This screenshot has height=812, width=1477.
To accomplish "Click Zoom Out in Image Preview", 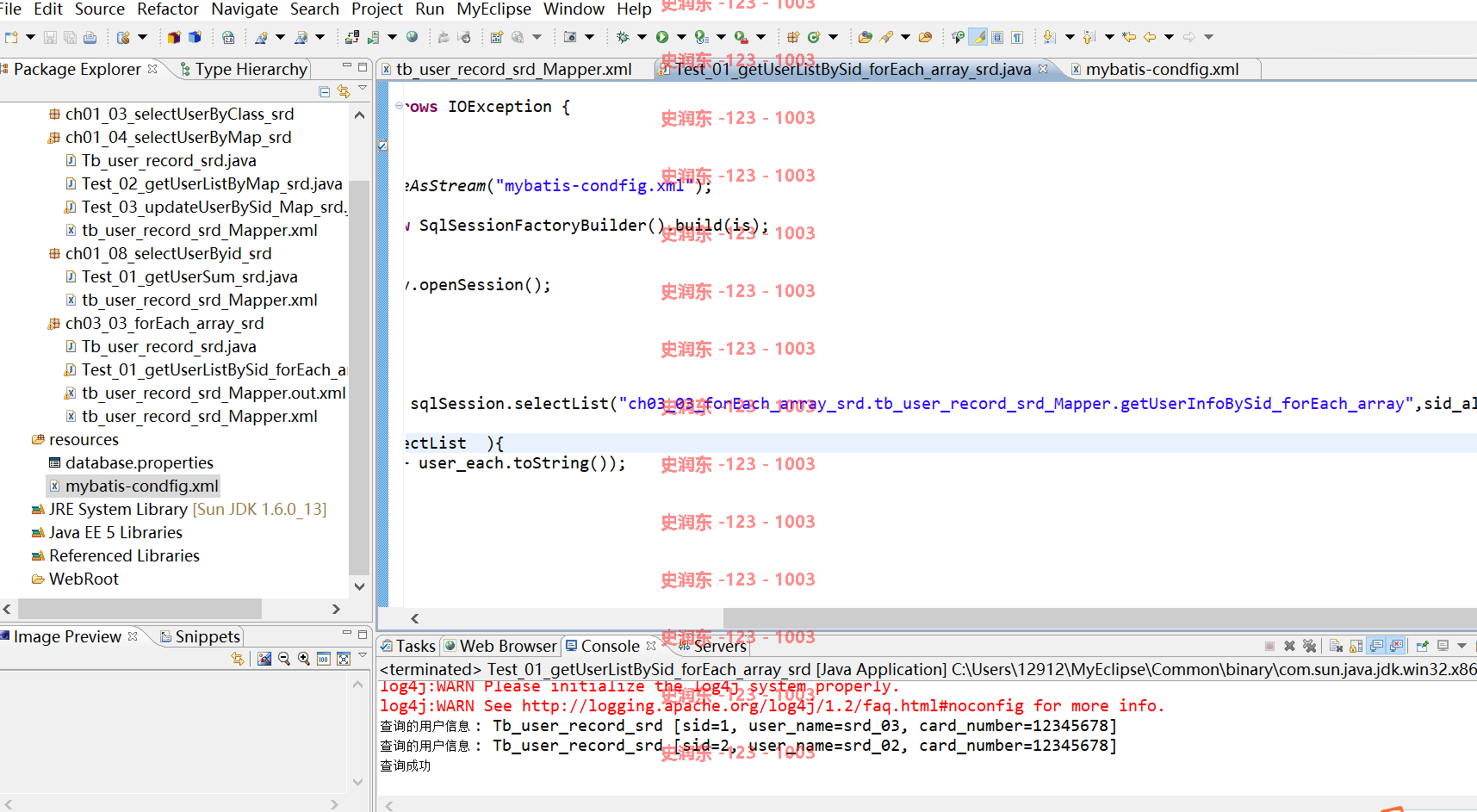I will click(284, 659).
